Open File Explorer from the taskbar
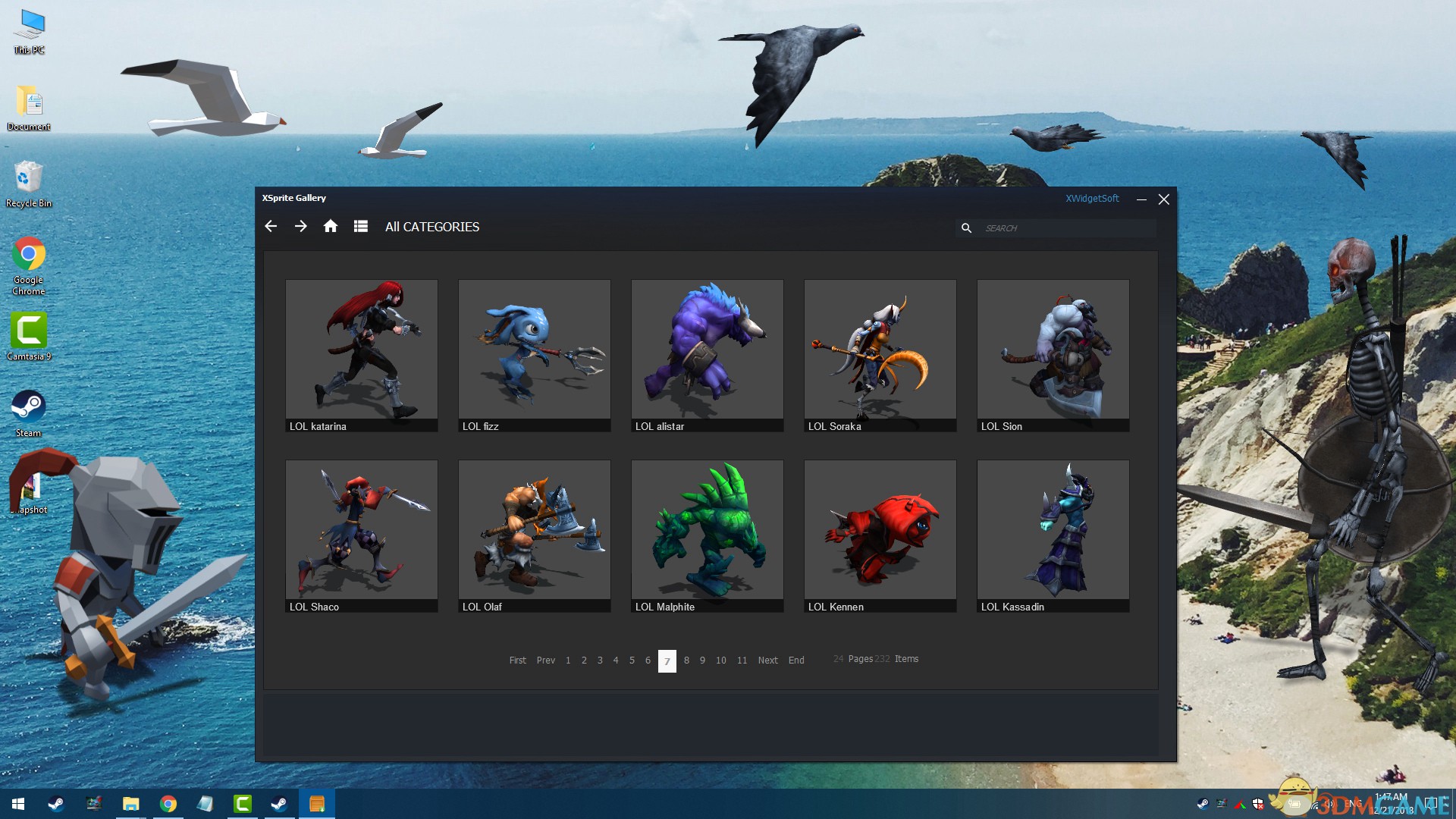The width and height of the screenshot is (1456, 819). [x=131, y=804]
